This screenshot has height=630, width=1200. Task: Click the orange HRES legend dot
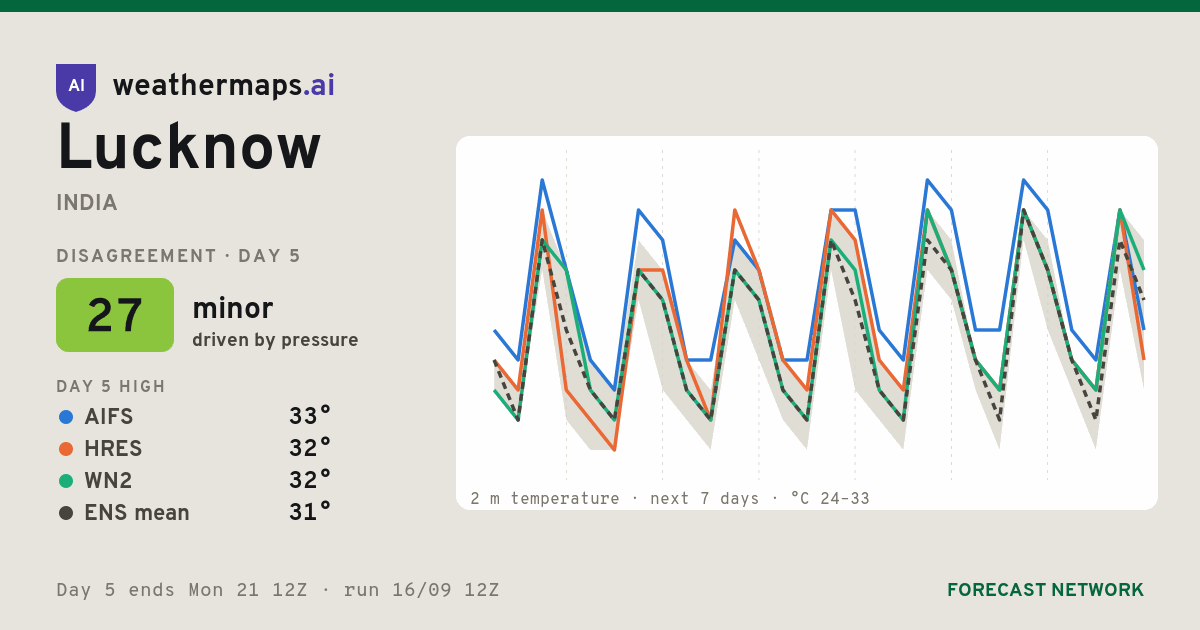coord(66,448)
